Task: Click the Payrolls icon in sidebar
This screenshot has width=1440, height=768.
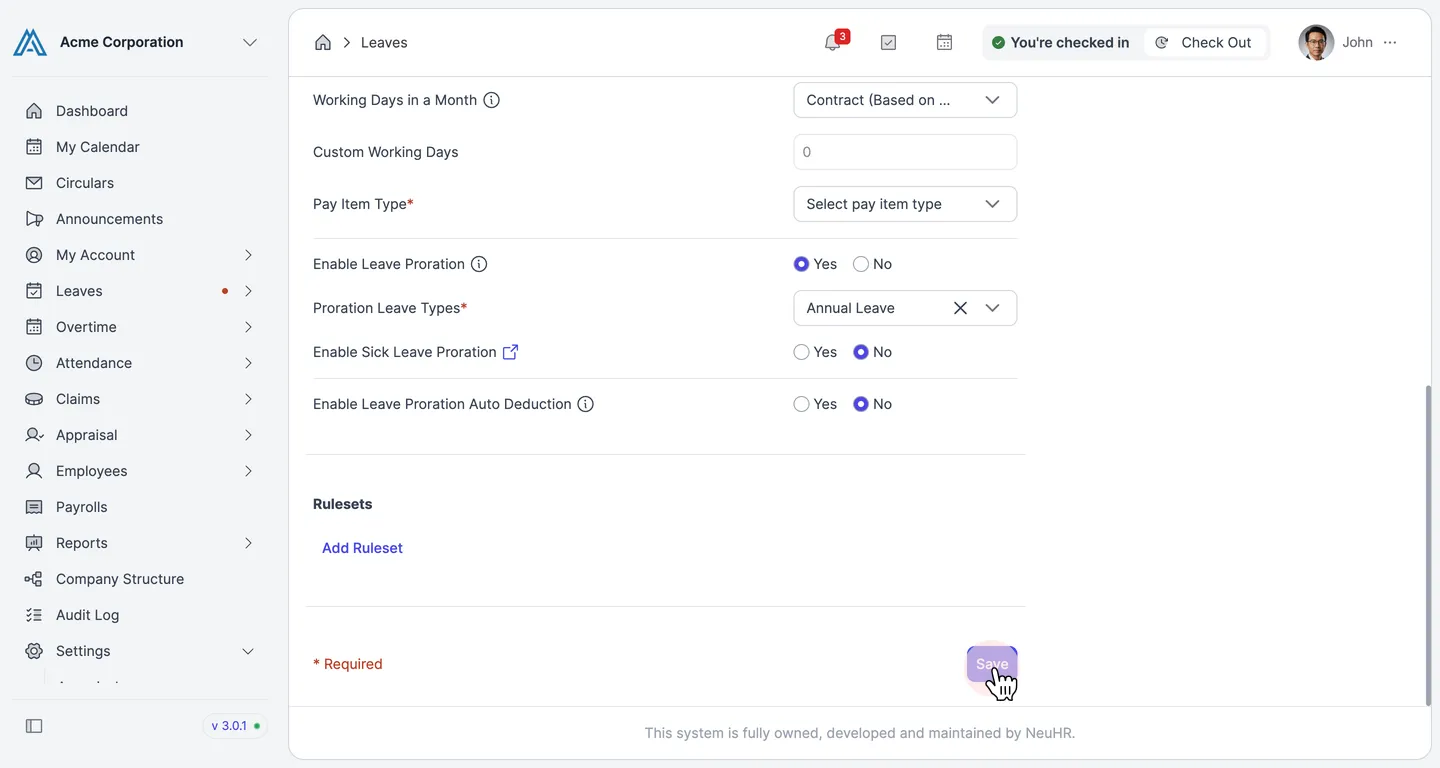Action: tap(34, 507)
